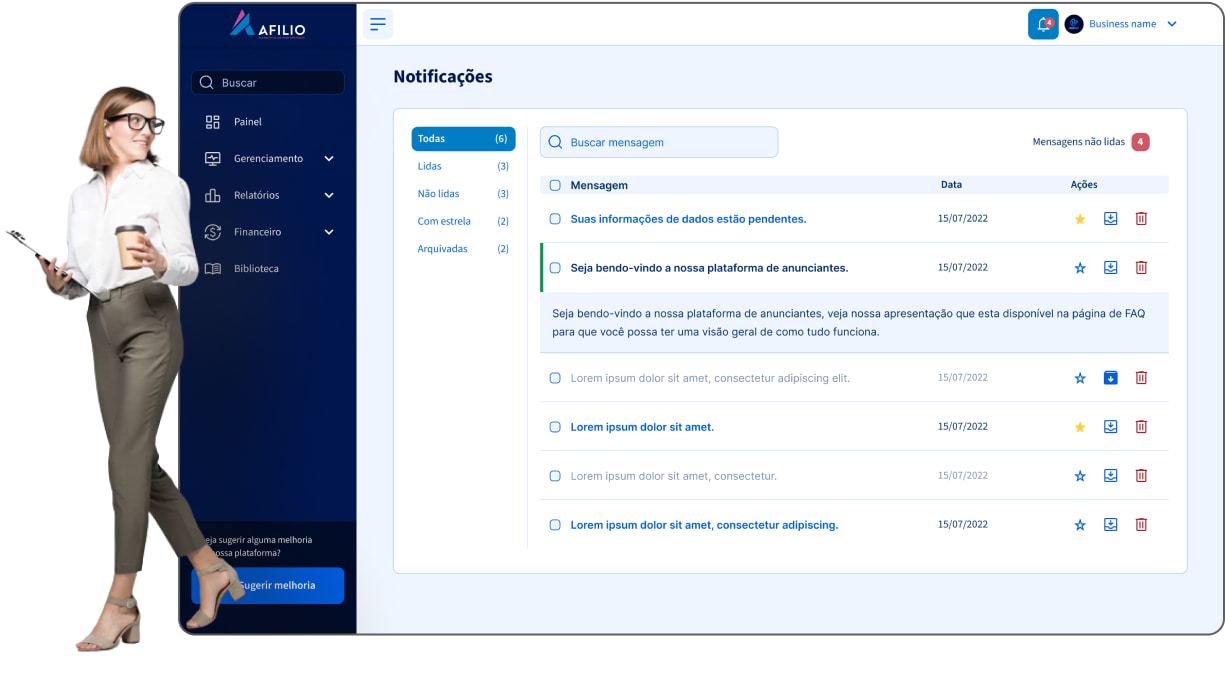Tick checkbox for 'Suas informações de dados' message
This screenshot has width=1225, height=676.
(555, 219)
